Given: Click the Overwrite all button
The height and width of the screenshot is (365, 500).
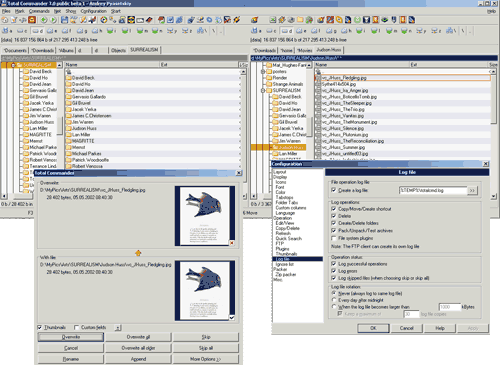Looking at the screenshot, I should [138, 337].
